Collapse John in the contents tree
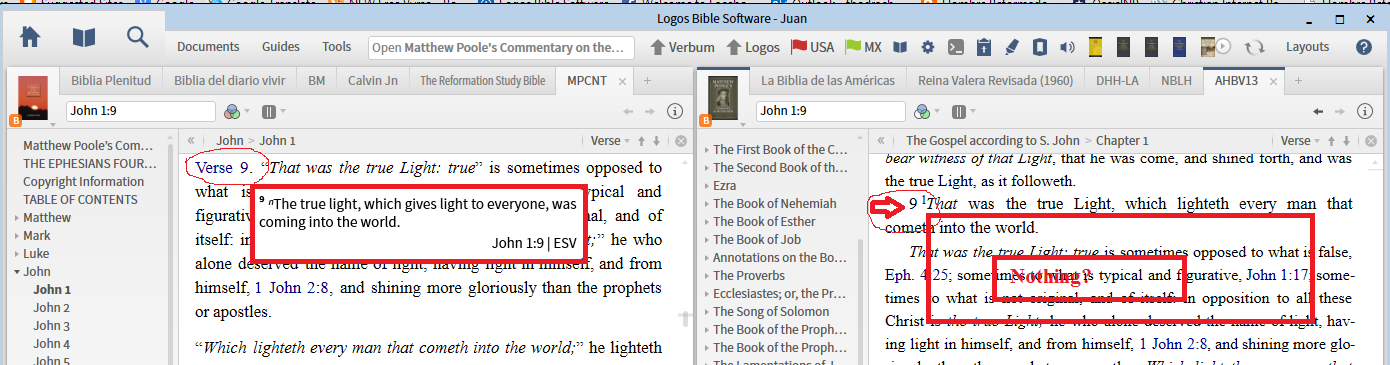The height and width of the screenshot is (365, 1390). point(17,271)
